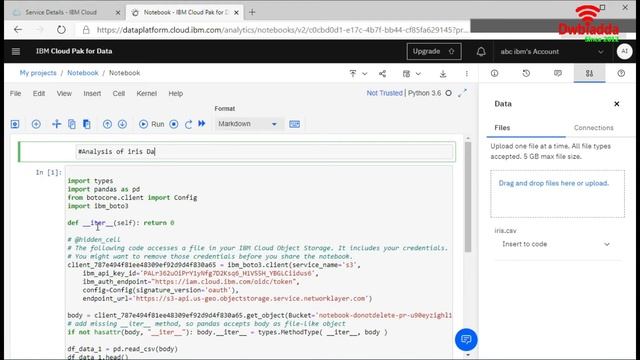Click the Python 3.6 kernel label
Image resolution: width=640 pixels, height=360 pixels.
click(424, 93)
